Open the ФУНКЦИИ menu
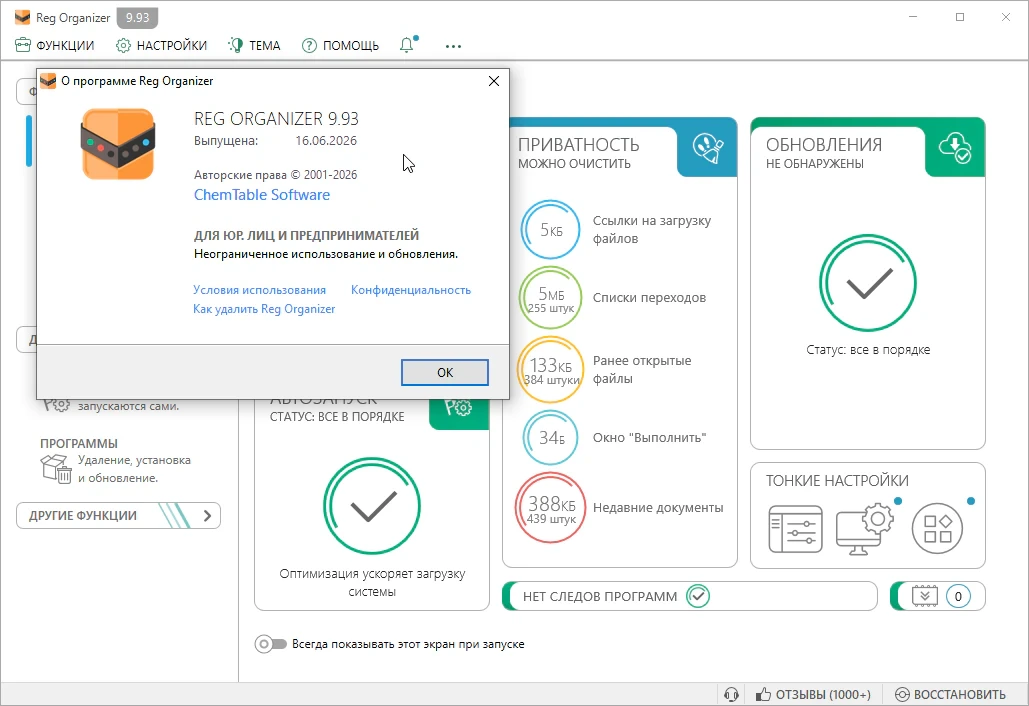 click(x=54, y=45)
